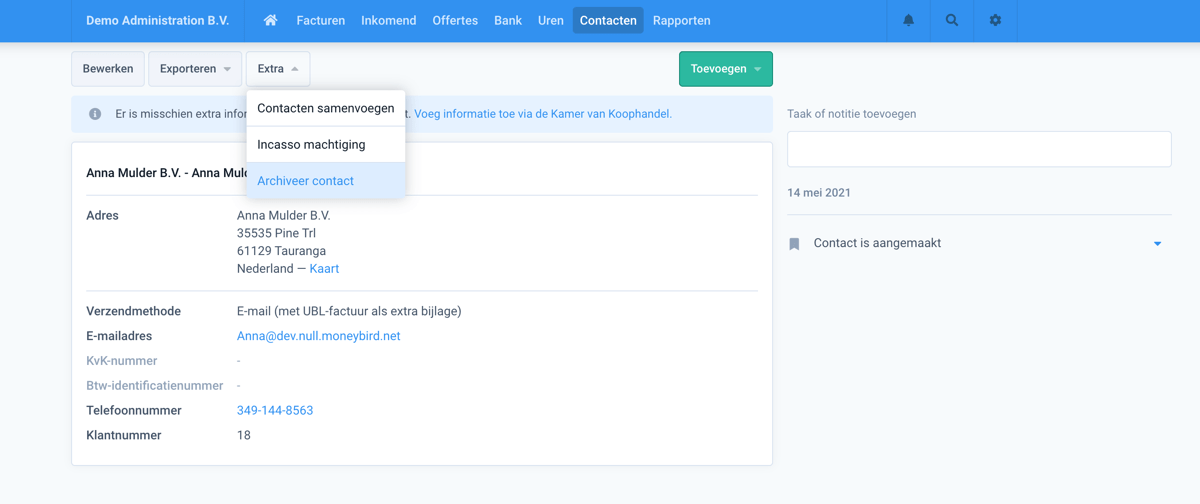The width and height of the screenshot is (1200, 504).
Task: Click the 35535 Pine Trl address line
Action: pyautogui.click(x=276, y=233)
